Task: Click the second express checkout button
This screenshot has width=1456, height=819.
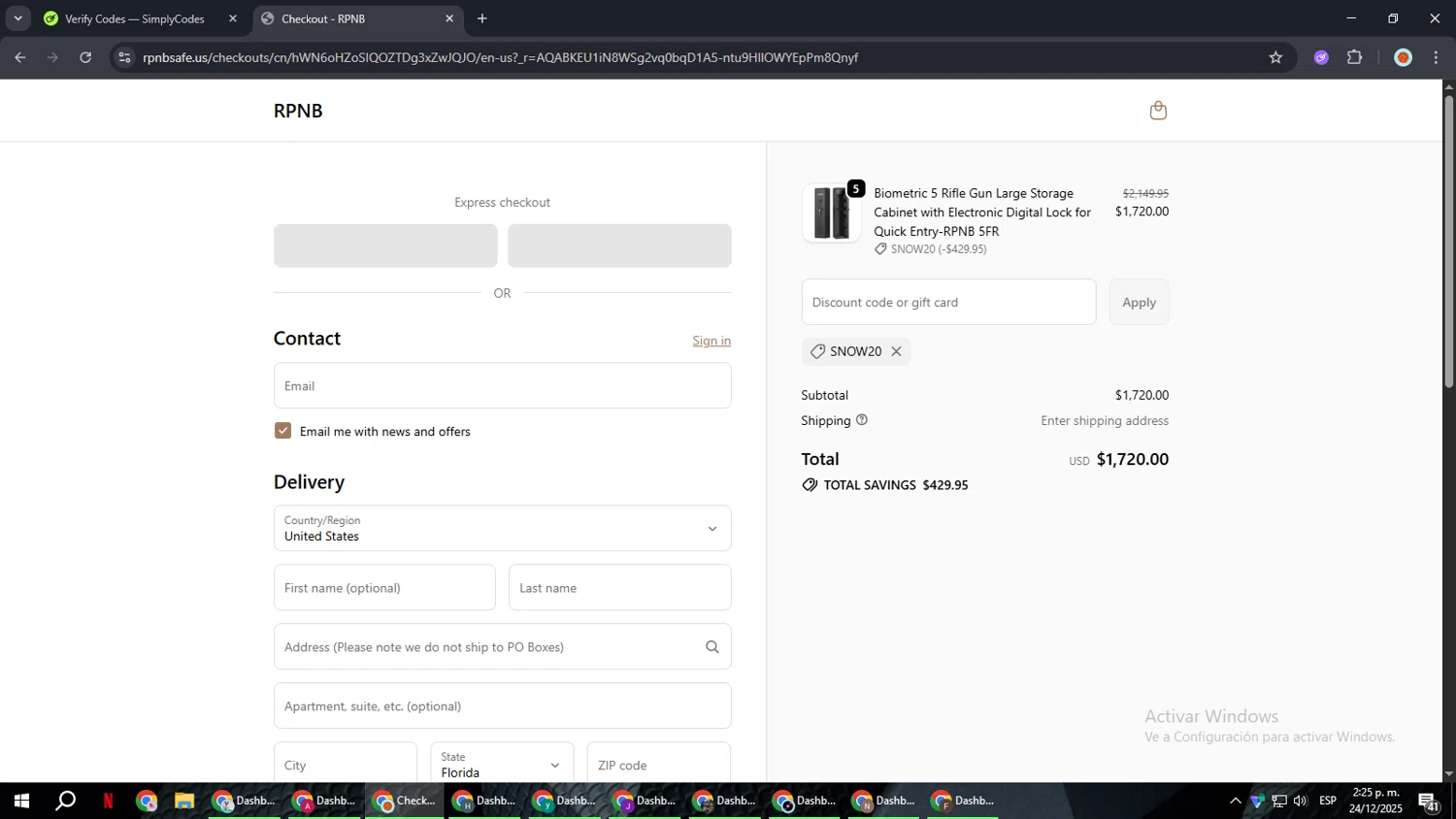Action: [619, 246]
